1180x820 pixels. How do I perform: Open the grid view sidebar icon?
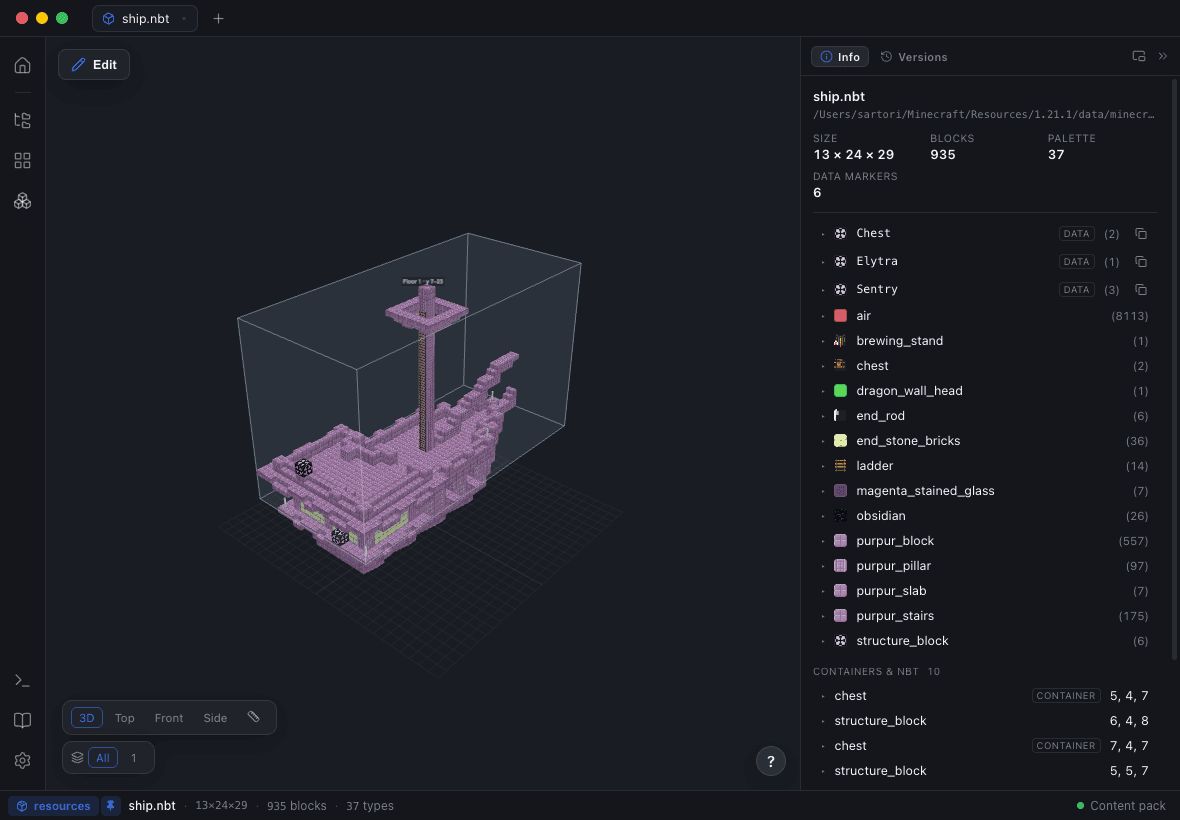[23, 160]
